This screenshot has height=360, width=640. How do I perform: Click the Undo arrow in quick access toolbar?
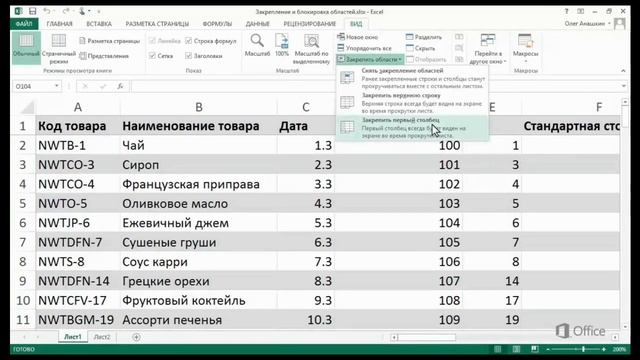click(47, 11)
